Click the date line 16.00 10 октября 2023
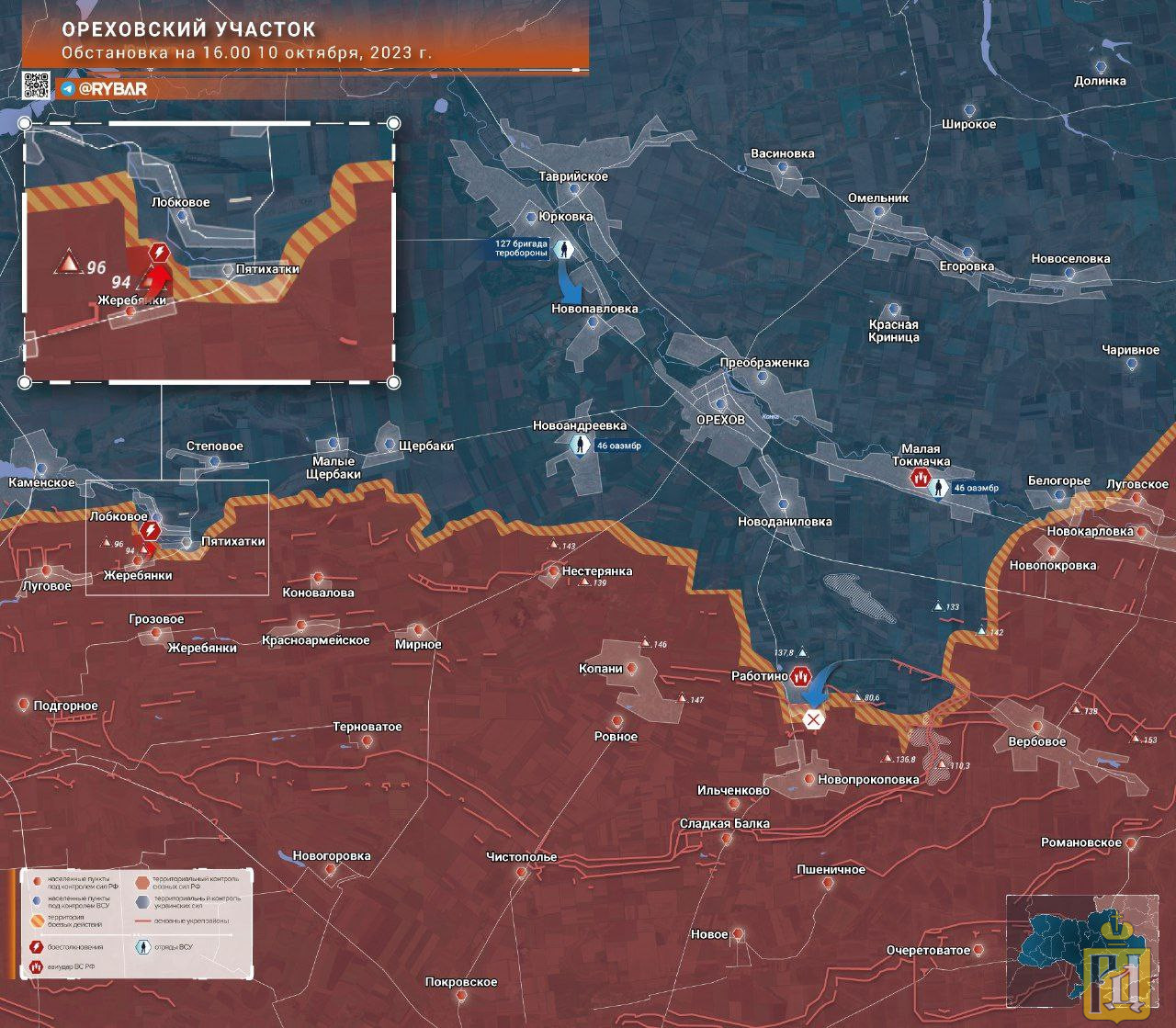This screenshot has width=1176, height=1028. coord(246,52)
